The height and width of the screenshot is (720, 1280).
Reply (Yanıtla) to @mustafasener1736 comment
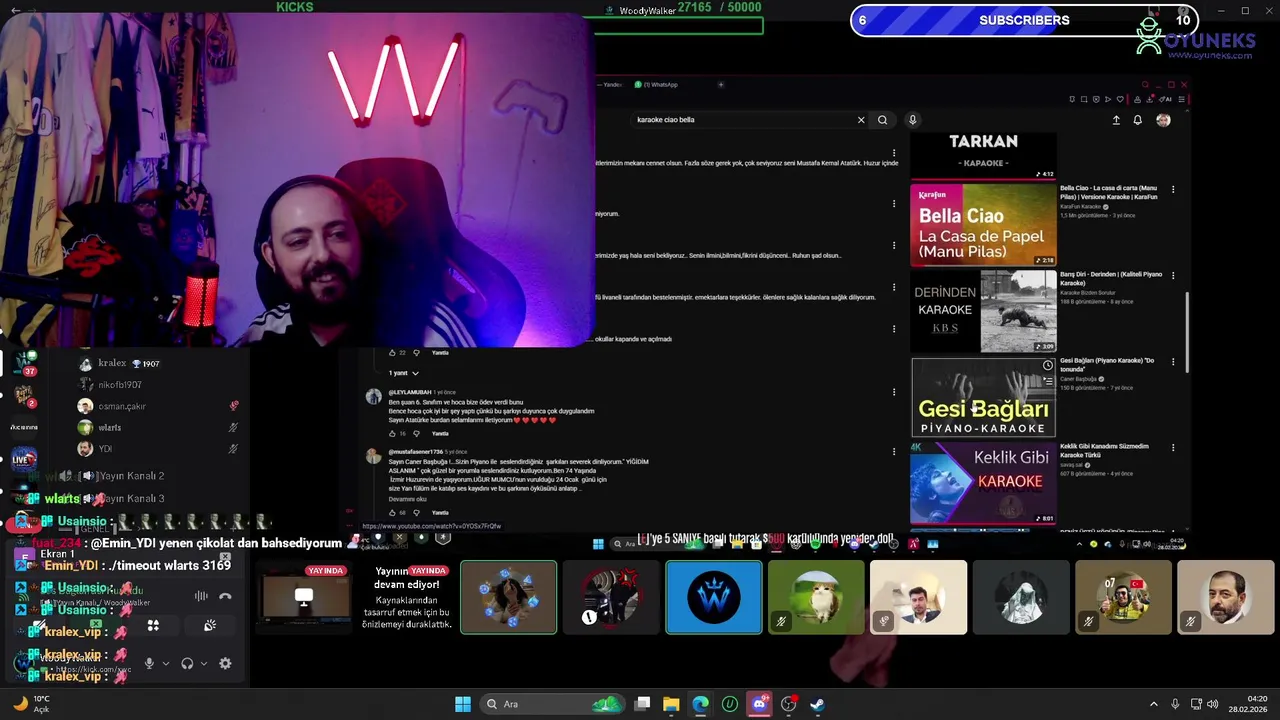[x=440, y=512]
